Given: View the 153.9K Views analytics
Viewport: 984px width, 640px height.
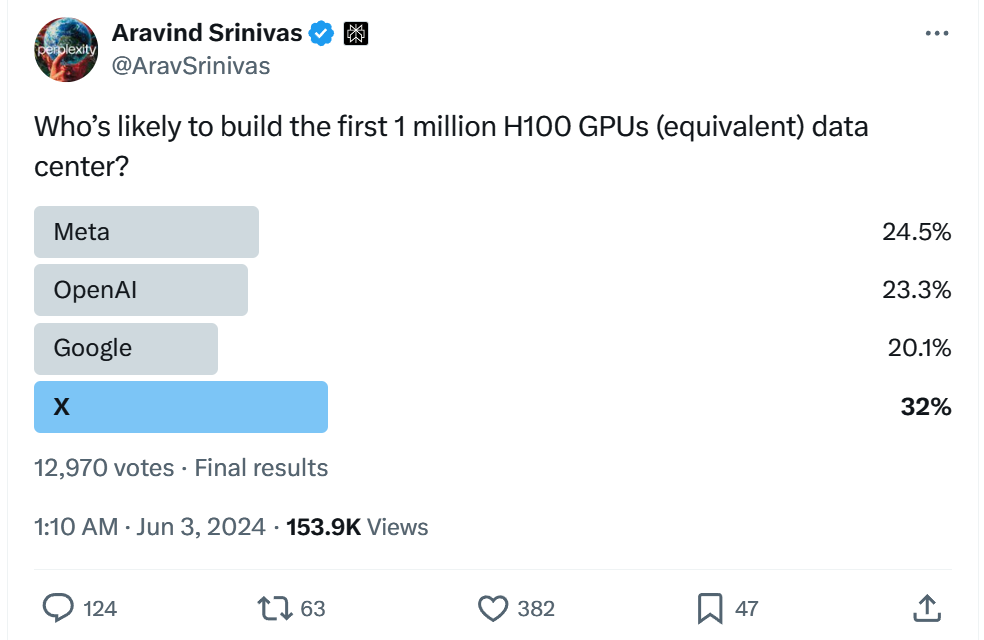Looking at the screenshot, I should click(x=357, y=527).
